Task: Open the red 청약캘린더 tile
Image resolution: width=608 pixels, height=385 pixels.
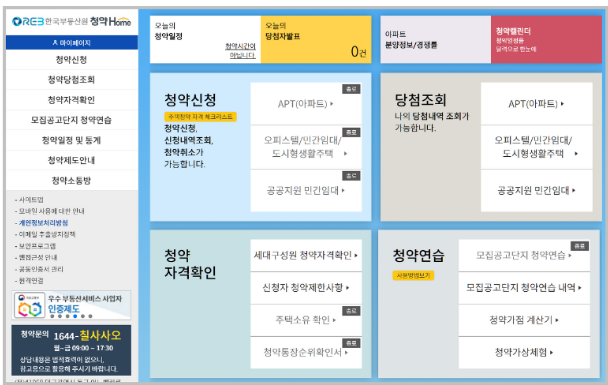Action: [546, 40]
